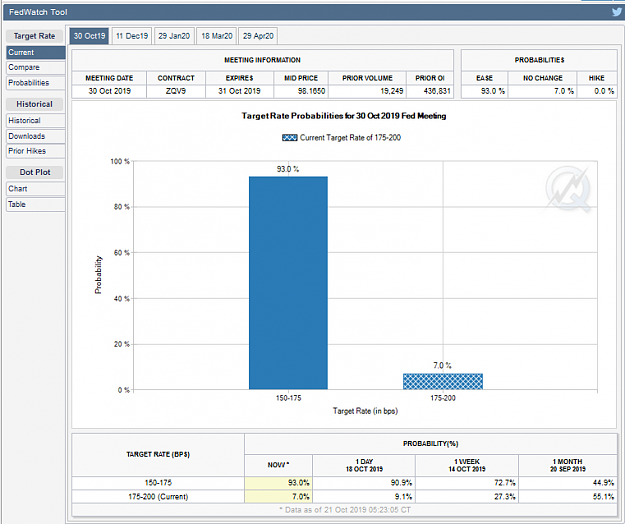Open Probabilities under Target Rate
This screenshot has height=524, width=625.
click(x=35, y=83)
